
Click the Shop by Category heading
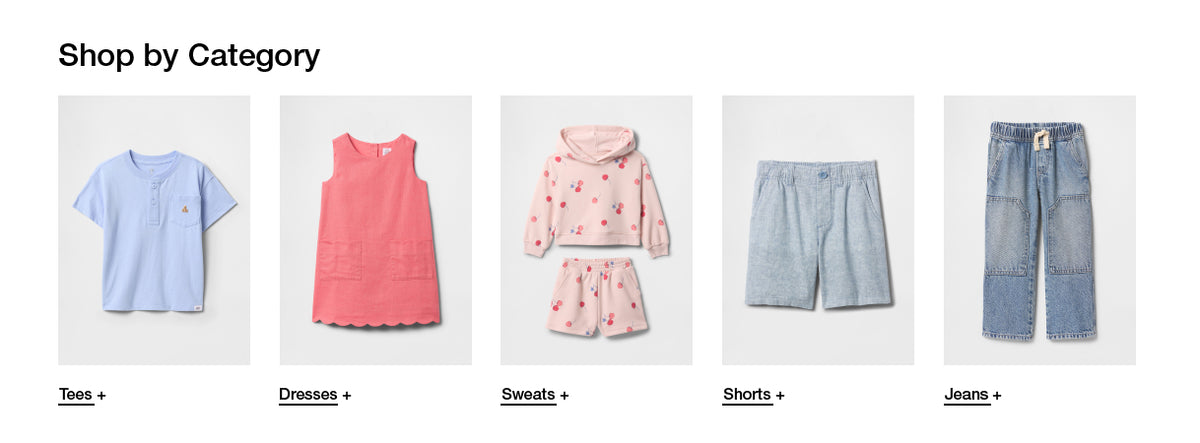click(189, 55)
